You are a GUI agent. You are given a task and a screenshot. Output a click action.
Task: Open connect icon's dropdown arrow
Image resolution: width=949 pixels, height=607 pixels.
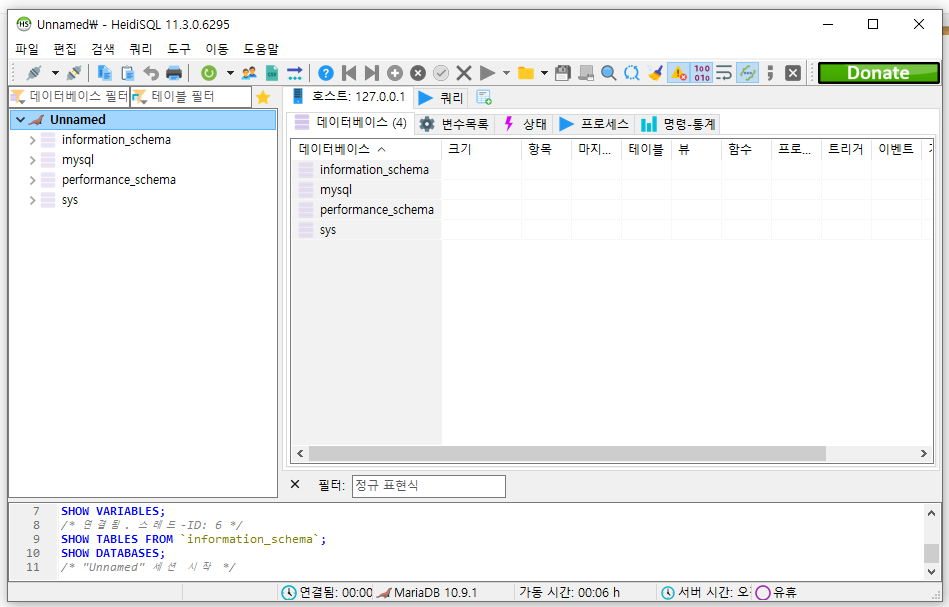click(55, 73)
